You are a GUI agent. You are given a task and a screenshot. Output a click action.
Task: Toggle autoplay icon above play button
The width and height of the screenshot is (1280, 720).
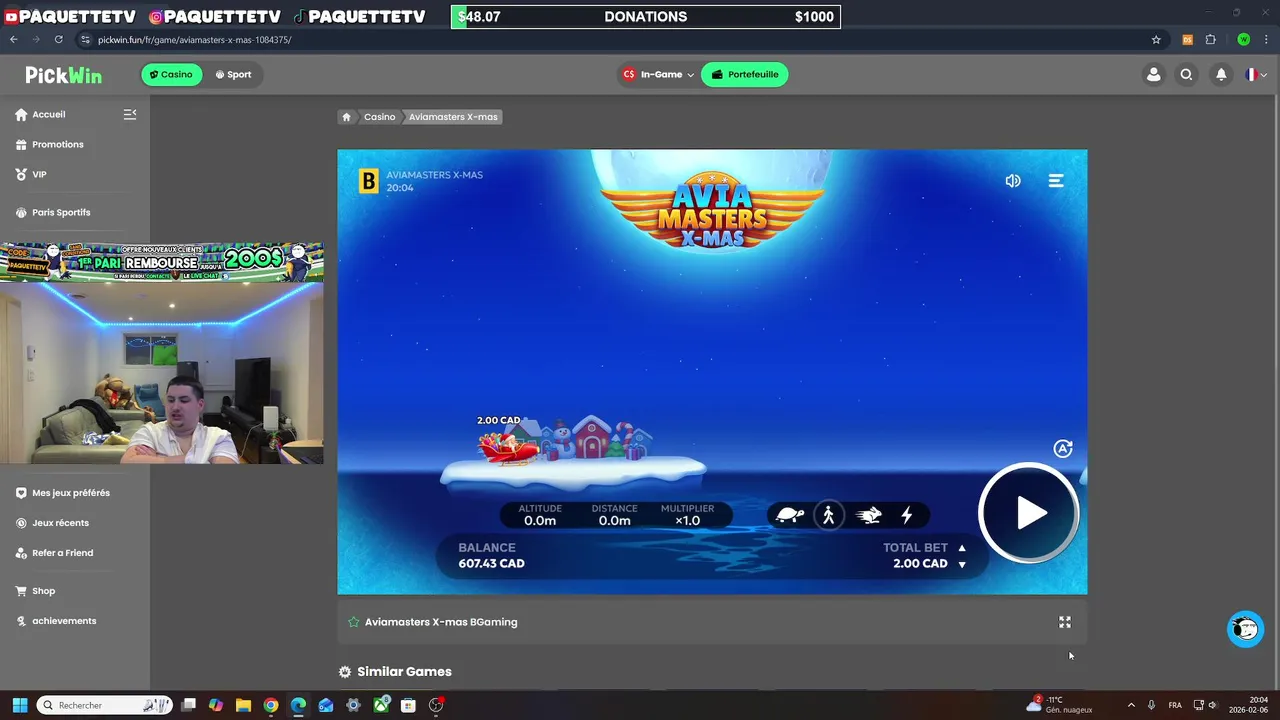(1063, 449)
